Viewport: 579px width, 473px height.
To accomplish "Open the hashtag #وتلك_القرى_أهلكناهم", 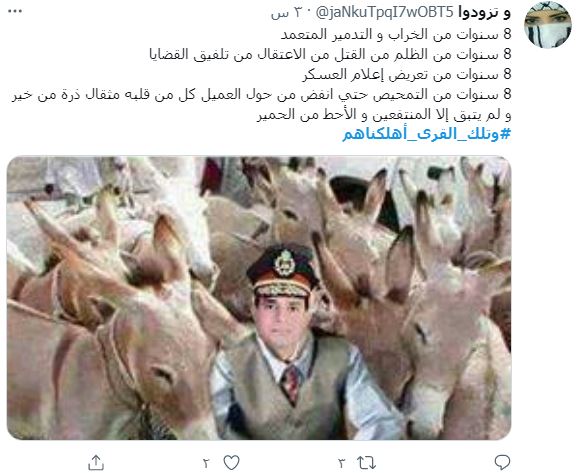I will click(x=426, y=134).
